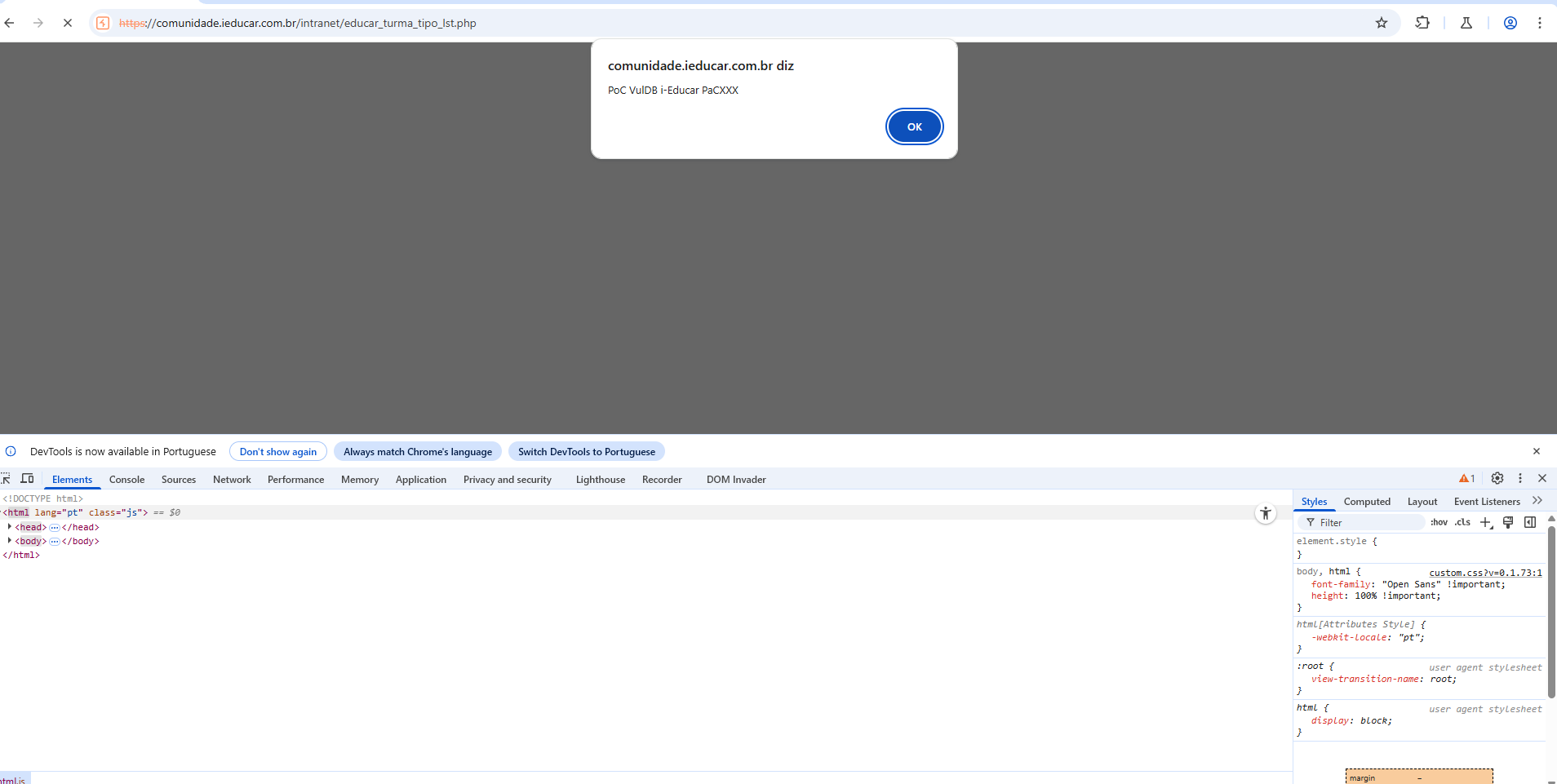
Task: Dismiss the DevTools language info bar
Action: point(1537,451)
